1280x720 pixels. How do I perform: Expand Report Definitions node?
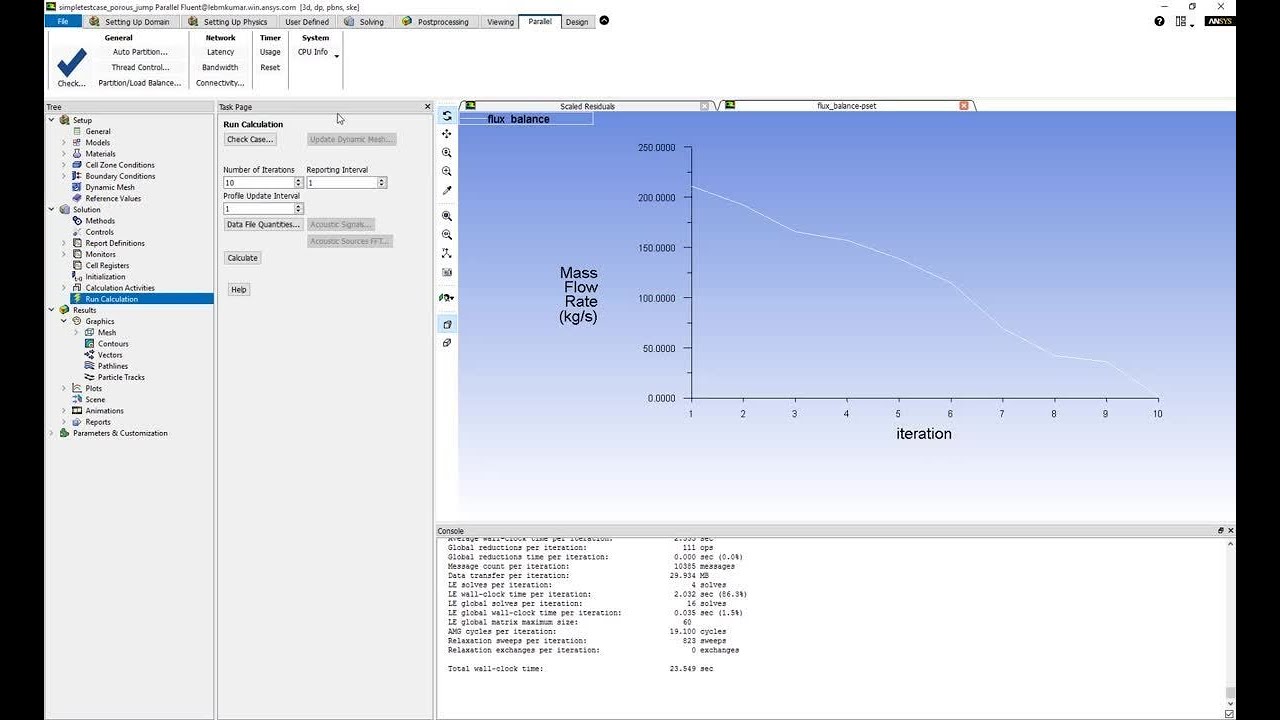[64, 243]
